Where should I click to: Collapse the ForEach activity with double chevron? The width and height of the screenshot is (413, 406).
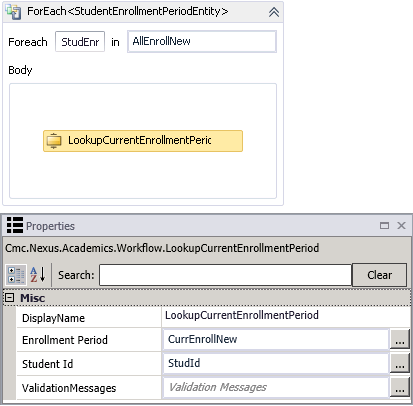coord(274,12)
